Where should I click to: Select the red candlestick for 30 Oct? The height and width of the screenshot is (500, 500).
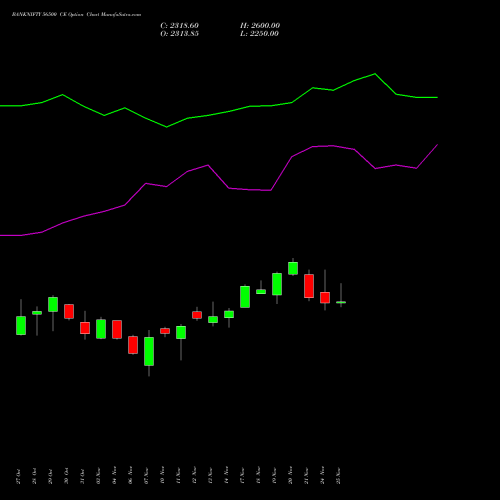tap(69, 311)
